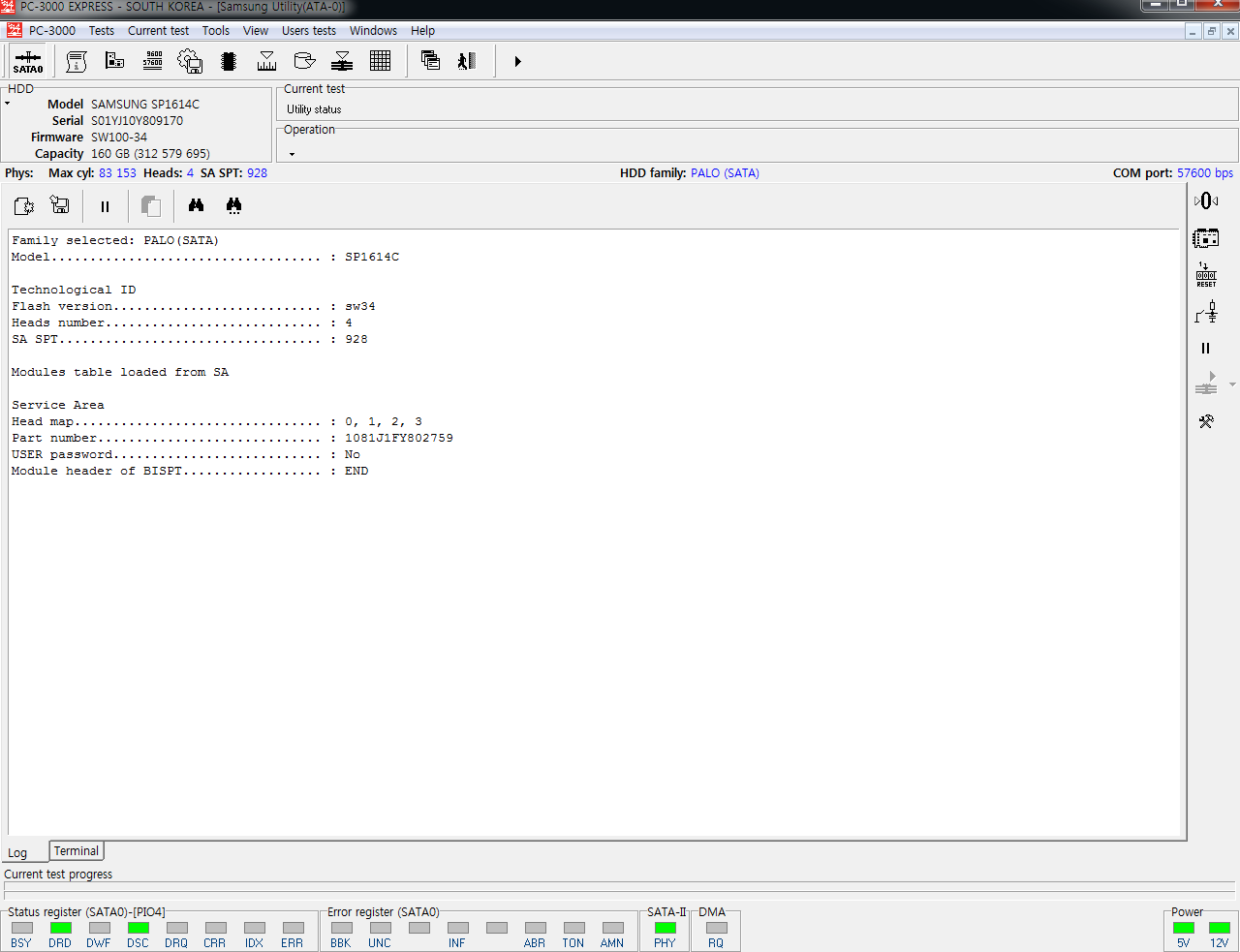The height and width of the screenshot is (952, 1240).
Task: Click the document with gear log icon
Action: click(24, 205)
